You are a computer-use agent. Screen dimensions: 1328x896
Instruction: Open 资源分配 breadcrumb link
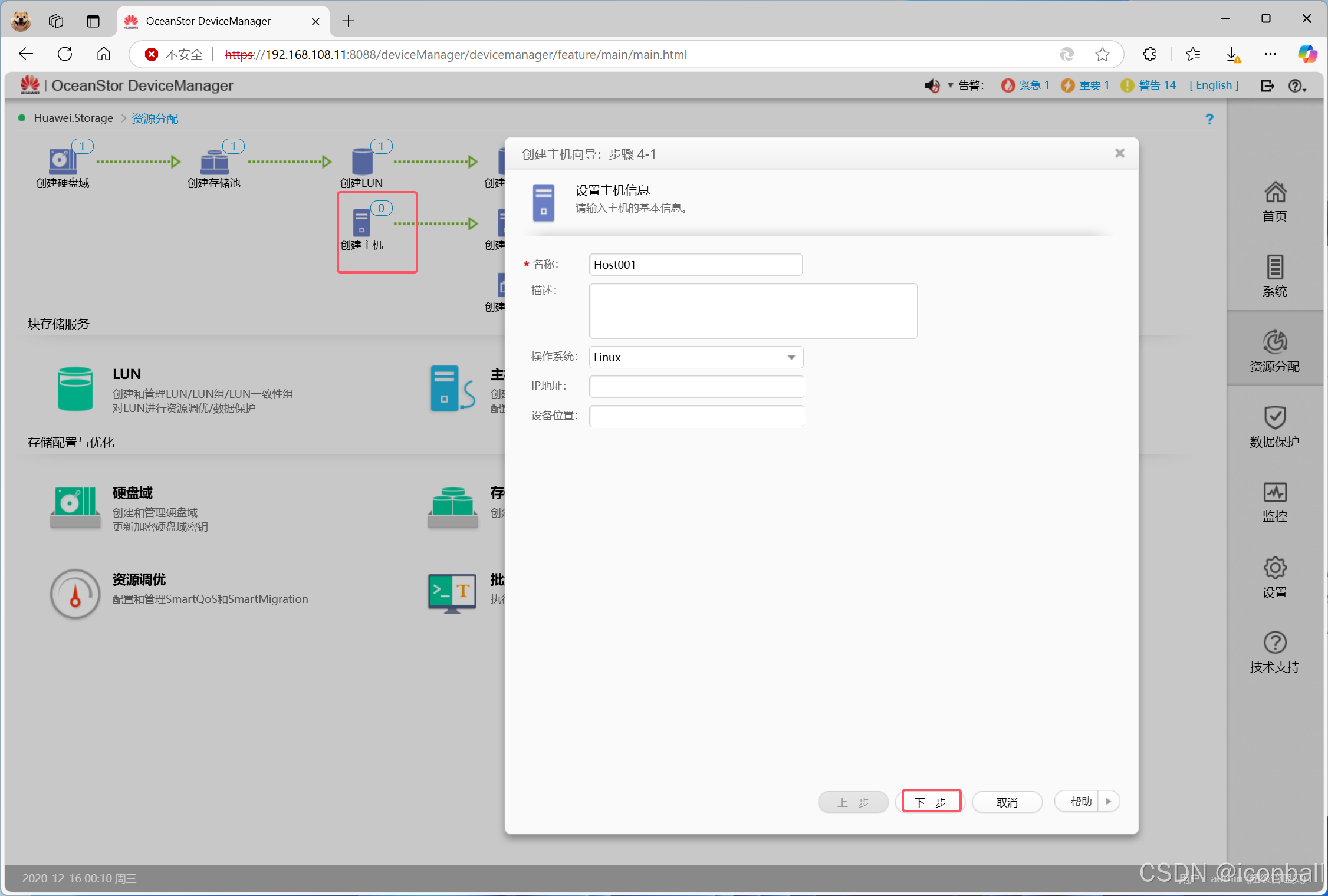(x=155, y=118)
